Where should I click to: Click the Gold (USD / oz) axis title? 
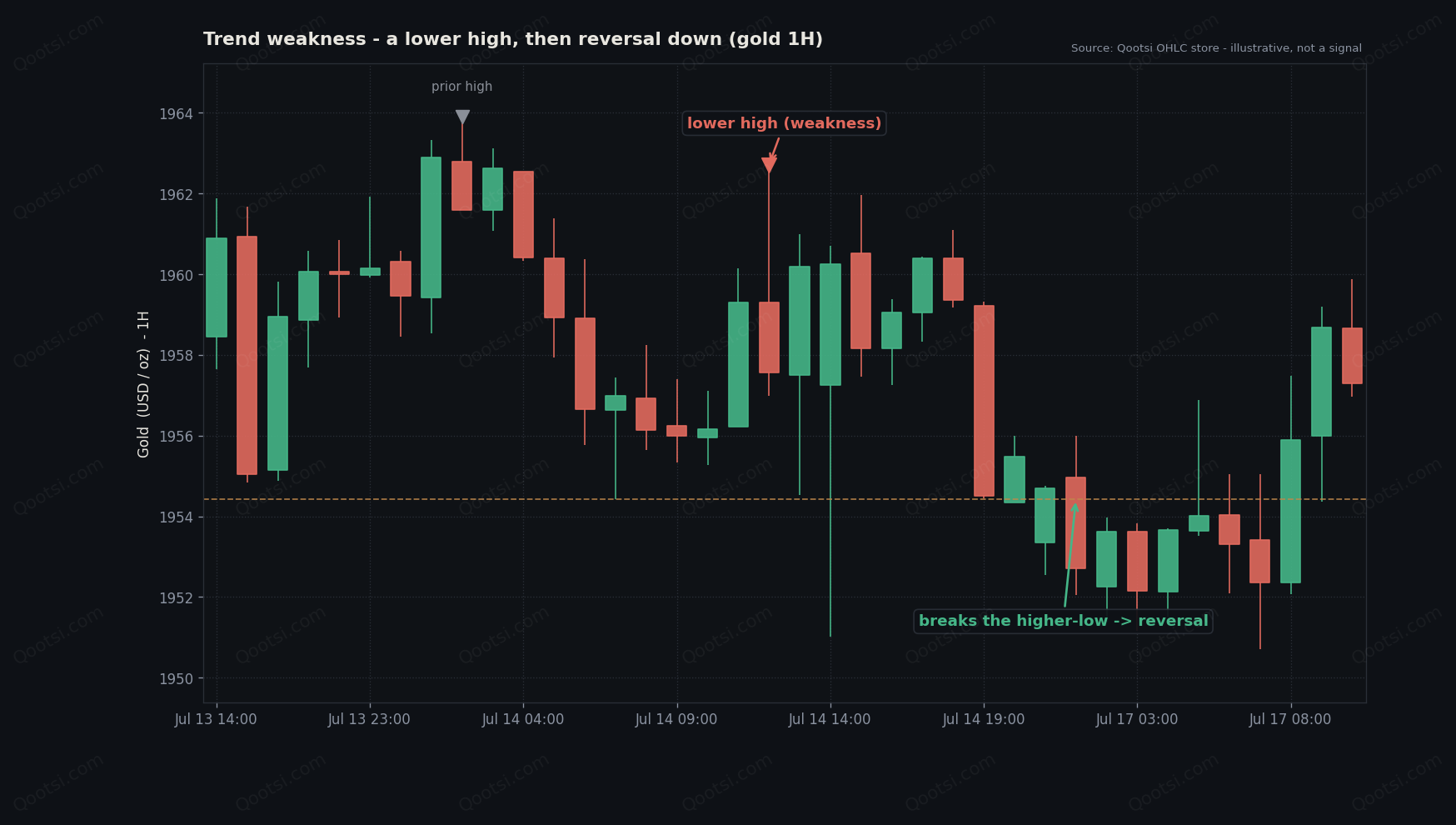point(143,384)
